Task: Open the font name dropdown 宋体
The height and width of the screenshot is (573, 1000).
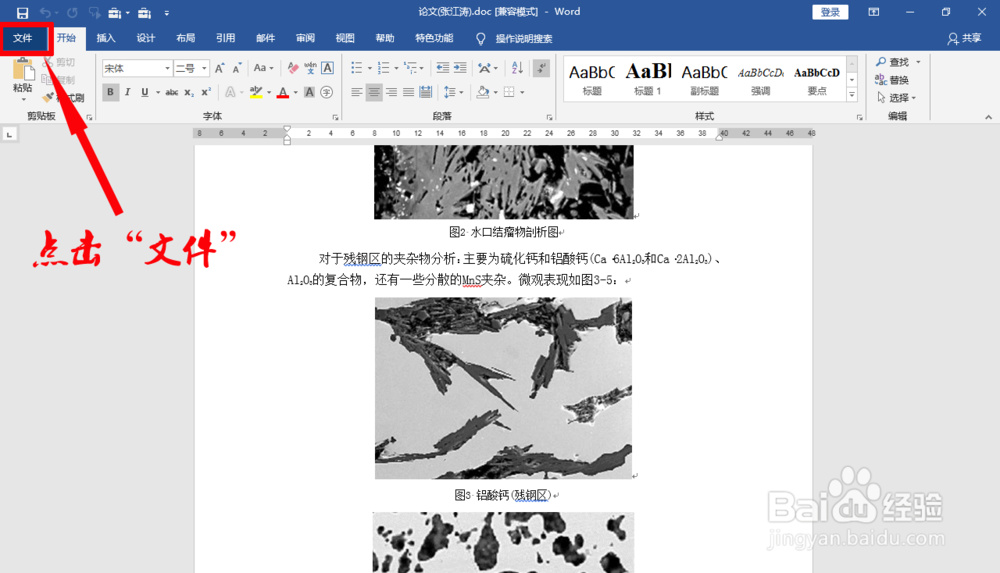Action: (167, 68)
